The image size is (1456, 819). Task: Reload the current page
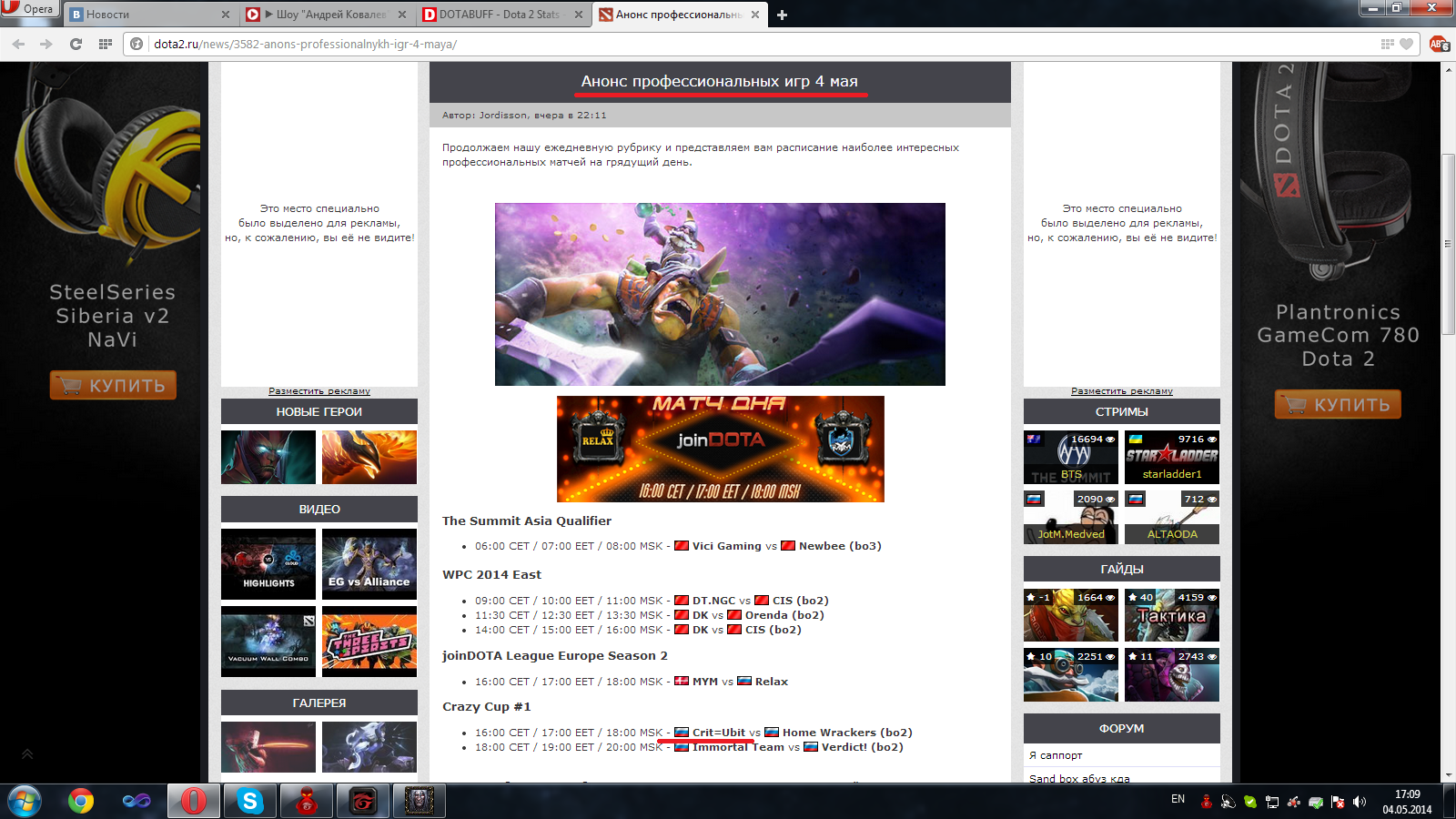coord(76,44)
